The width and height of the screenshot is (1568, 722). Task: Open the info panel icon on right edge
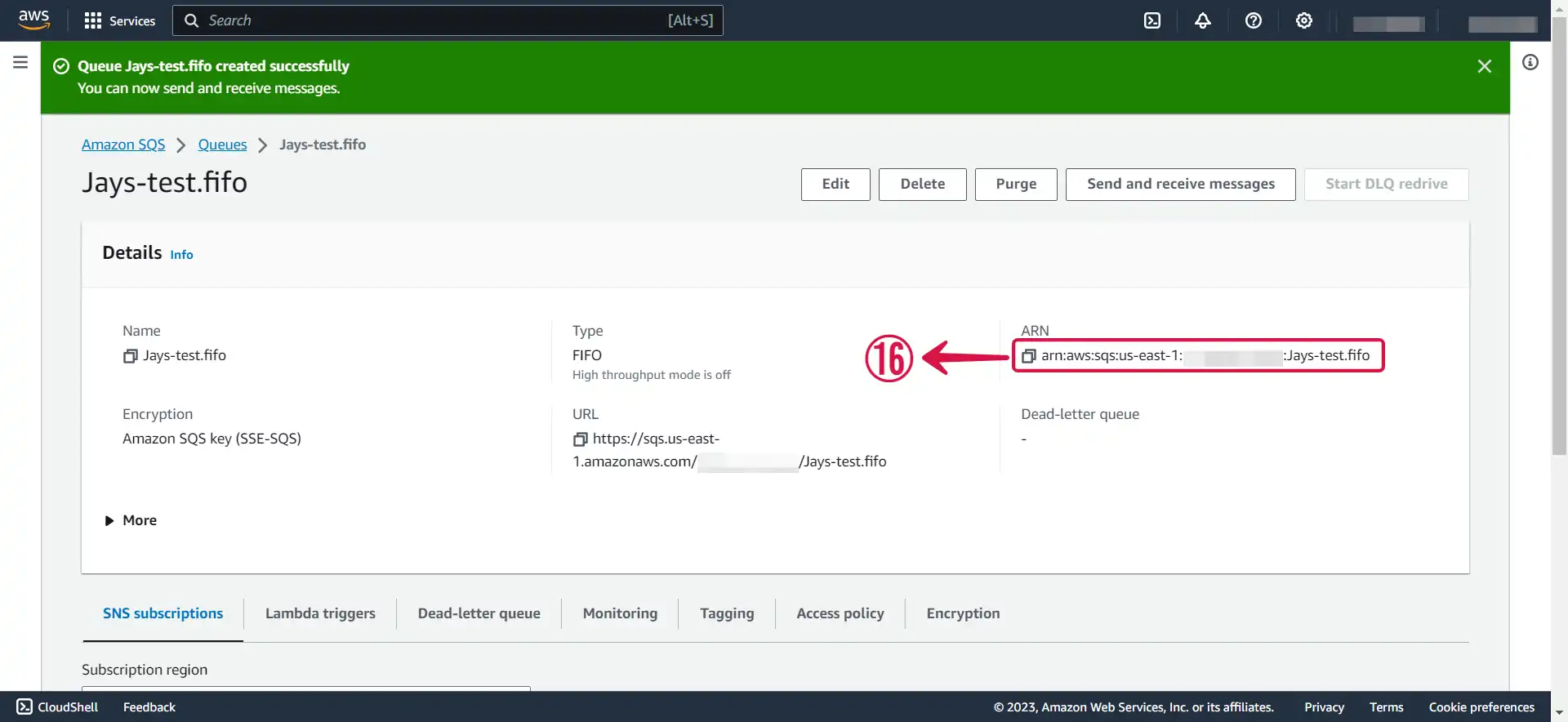[x=1530, y=62]
